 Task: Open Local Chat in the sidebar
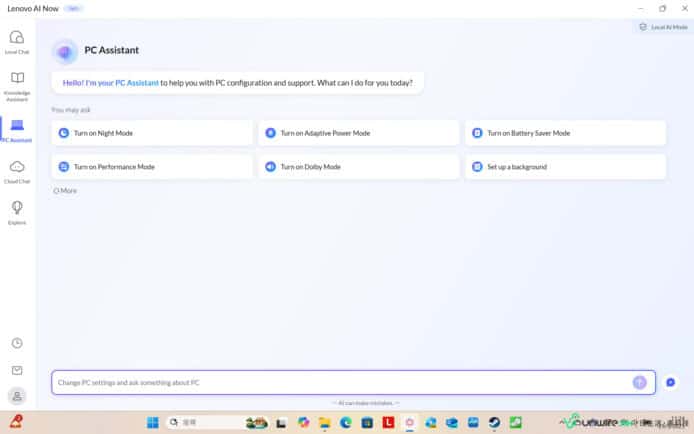[17, 42]
